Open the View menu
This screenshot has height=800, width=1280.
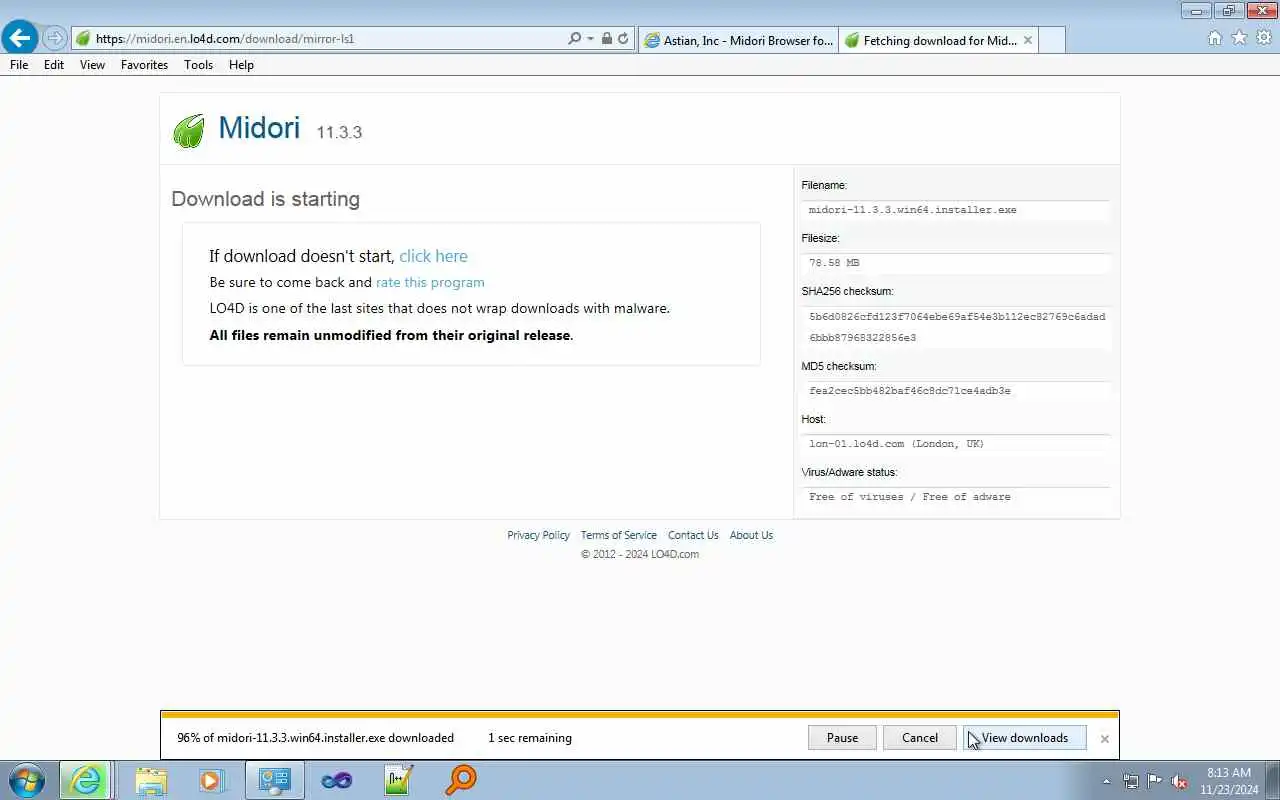coord(92,65)
